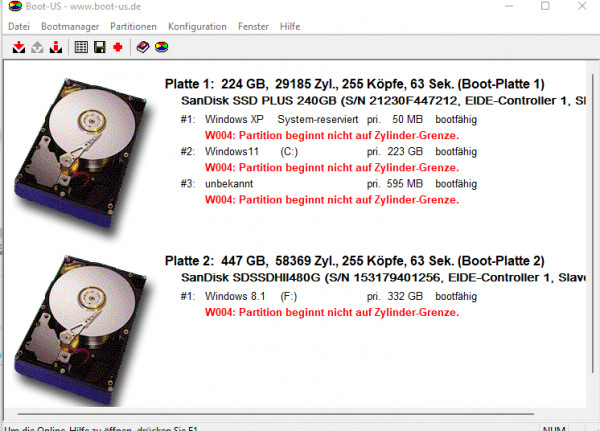Open the Konfiguration menu
This screenshot has height=431, width=600.
click(x=197, y=26)
